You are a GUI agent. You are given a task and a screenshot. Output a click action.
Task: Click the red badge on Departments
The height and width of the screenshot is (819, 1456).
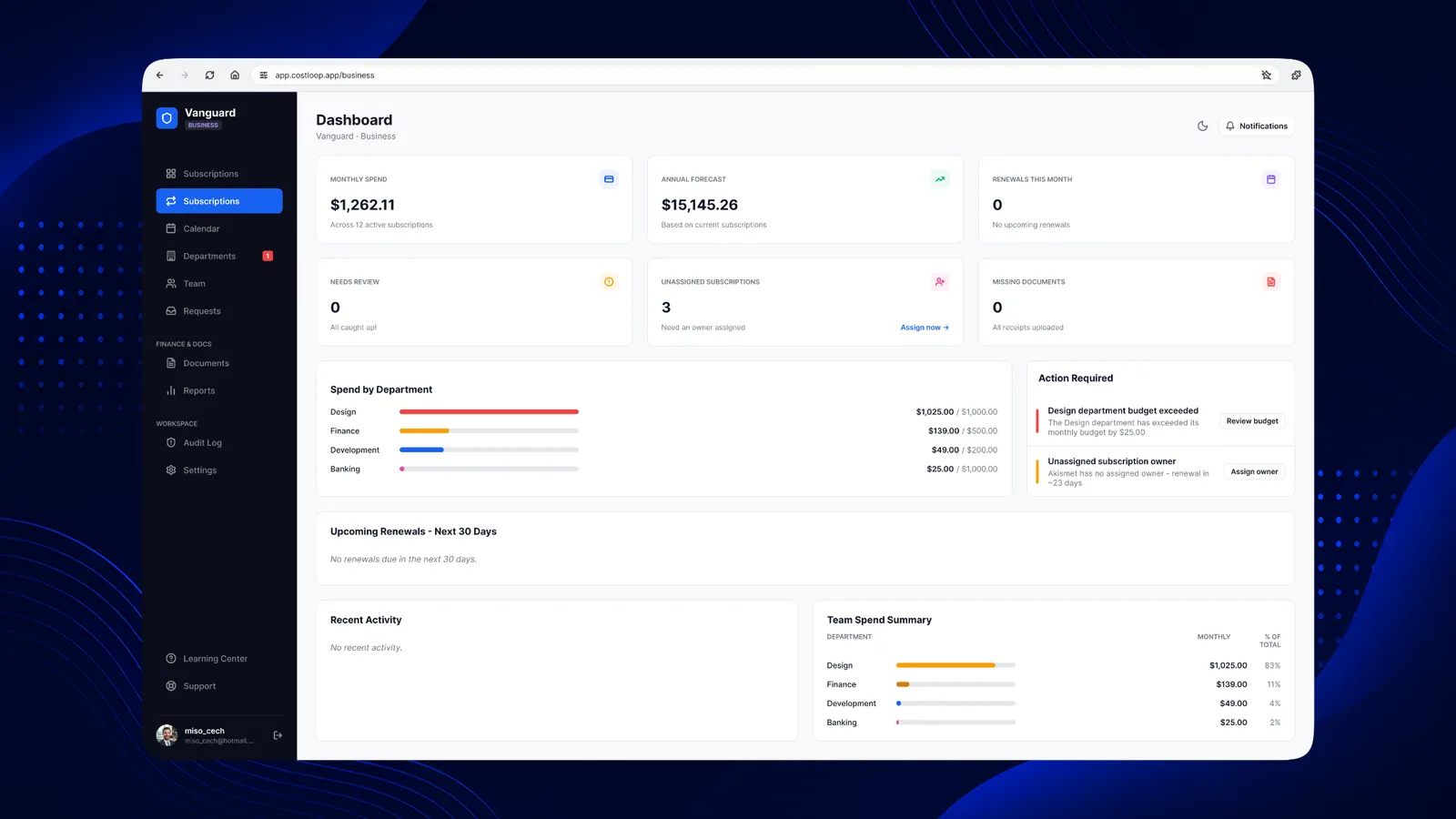point(268,256)
